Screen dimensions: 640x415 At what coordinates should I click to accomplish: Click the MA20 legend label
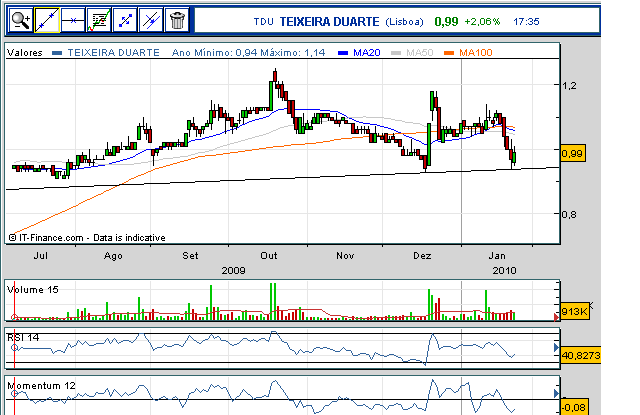(367, 53)
